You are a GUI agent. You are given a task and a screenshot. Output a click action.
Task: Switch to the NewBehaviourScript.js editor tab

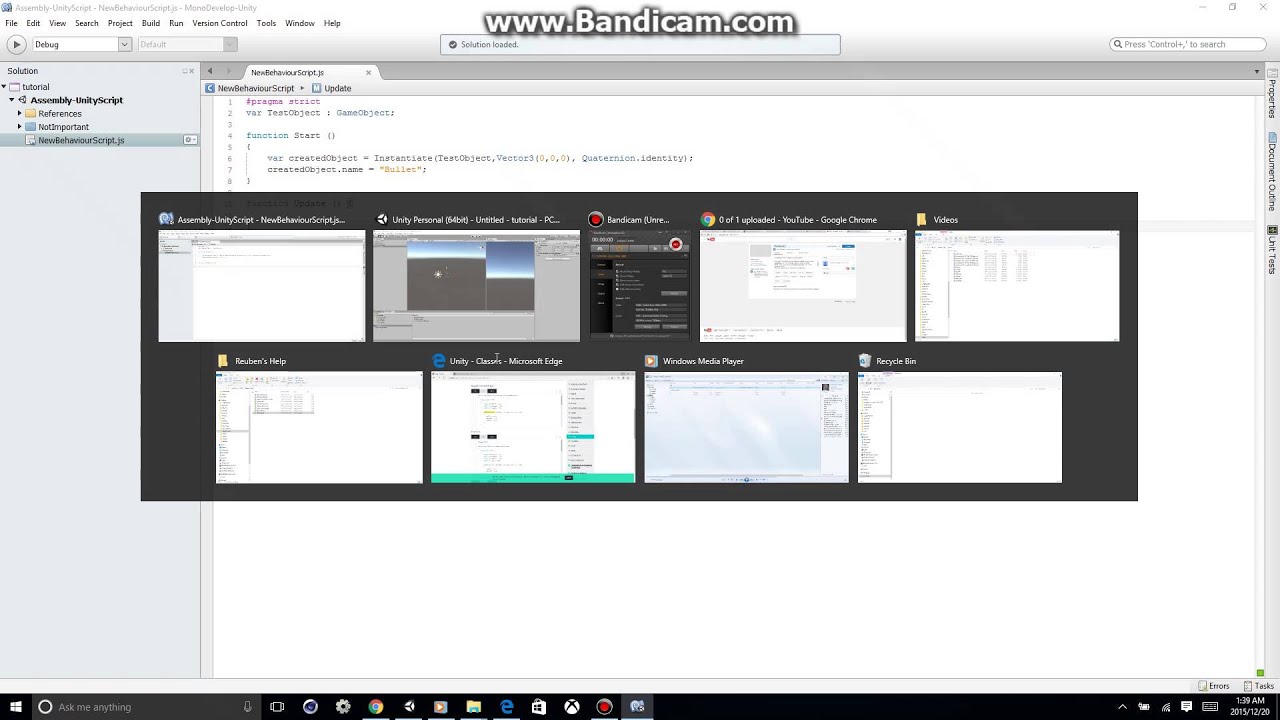tap(288, 72)
